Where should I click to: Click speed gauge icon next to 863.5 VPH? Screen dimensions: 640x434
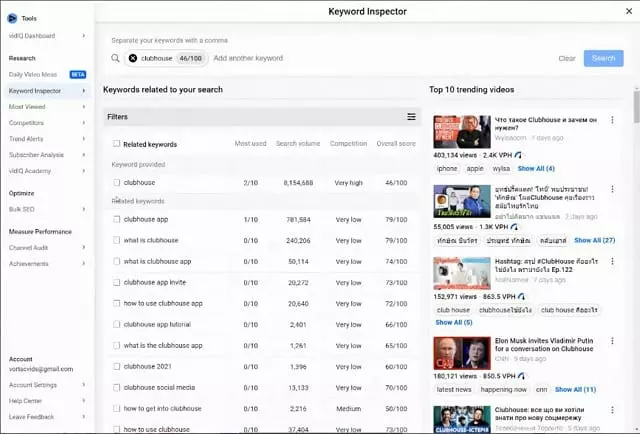tap(521, 296)
